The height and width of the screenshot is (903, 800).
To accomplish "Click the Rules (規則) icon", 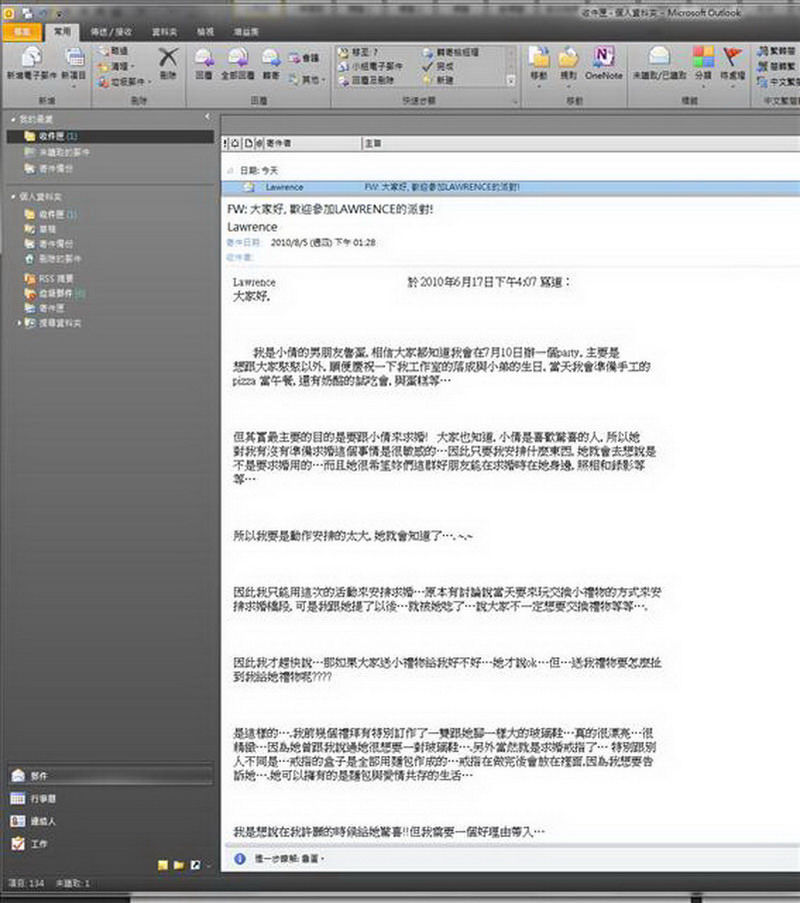I will click(x=568, y=58).
